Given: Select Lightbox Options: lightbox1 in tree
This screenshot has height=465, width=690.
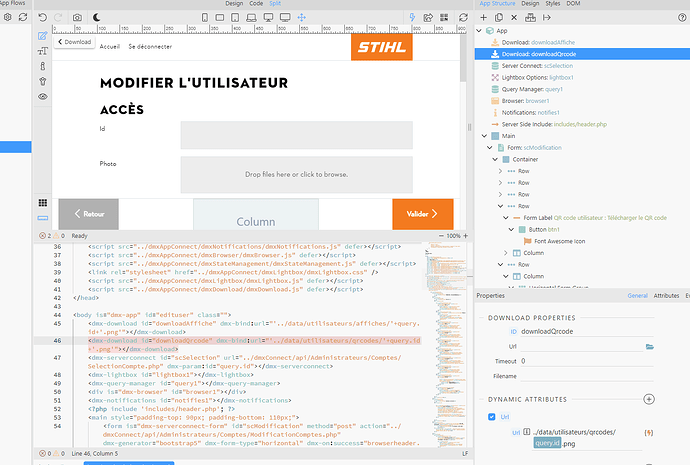Looking at the screenshot, I should (x=538, y=77).
